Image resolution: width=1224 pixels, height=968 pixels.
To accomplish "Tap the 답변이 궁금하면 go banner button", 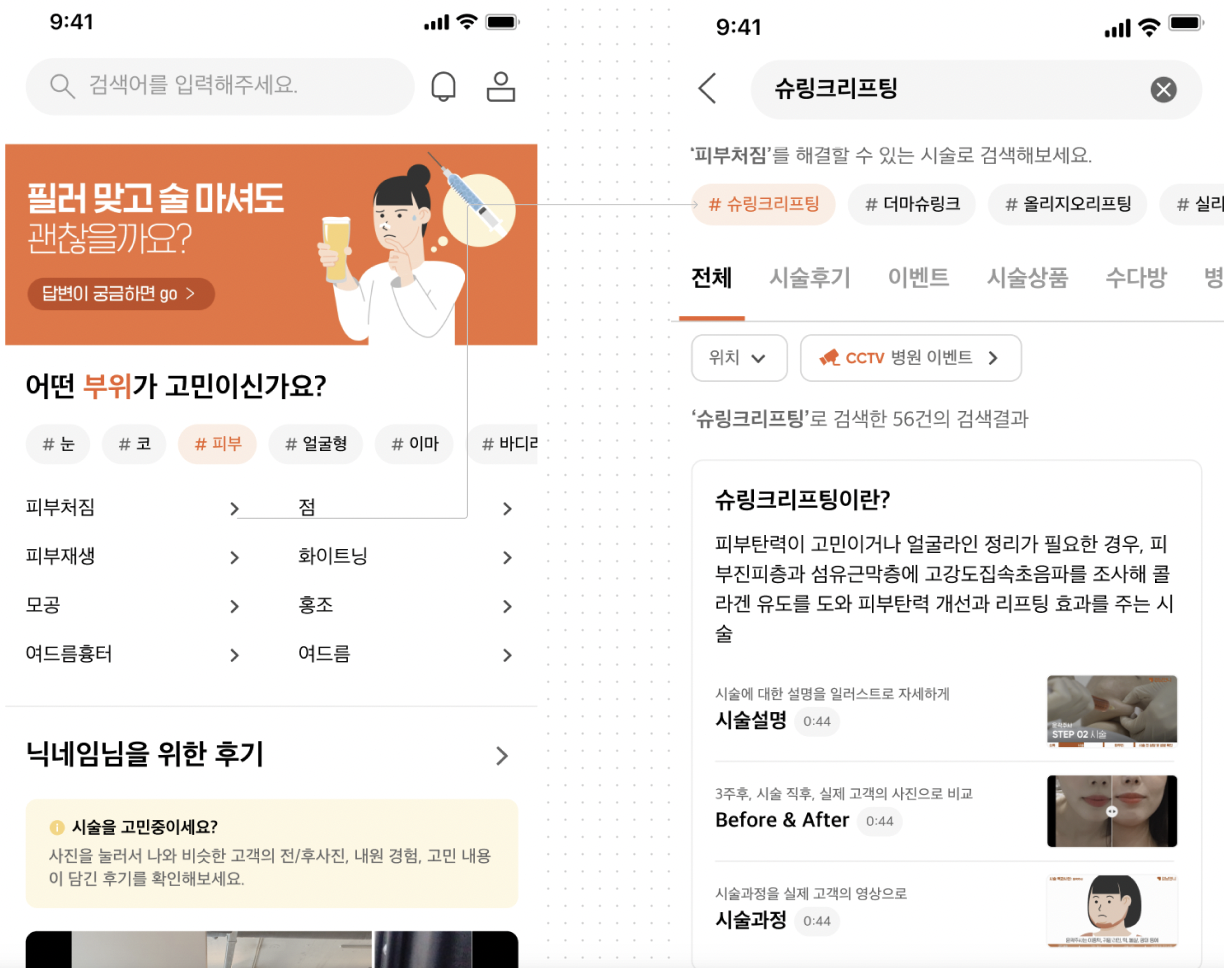I will 119,295.
